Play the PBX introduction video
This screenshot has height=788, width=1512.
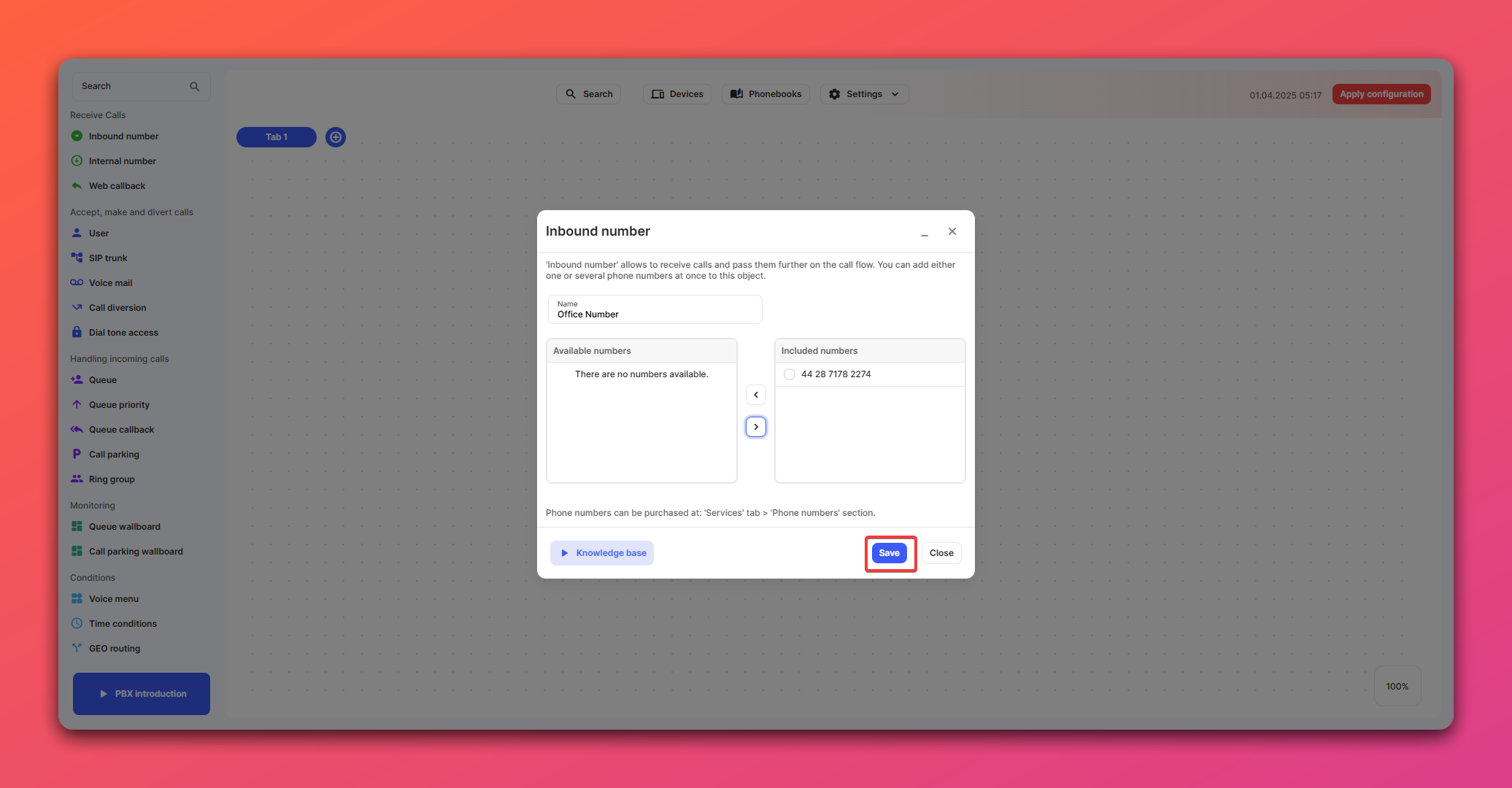tap(142, 694)
